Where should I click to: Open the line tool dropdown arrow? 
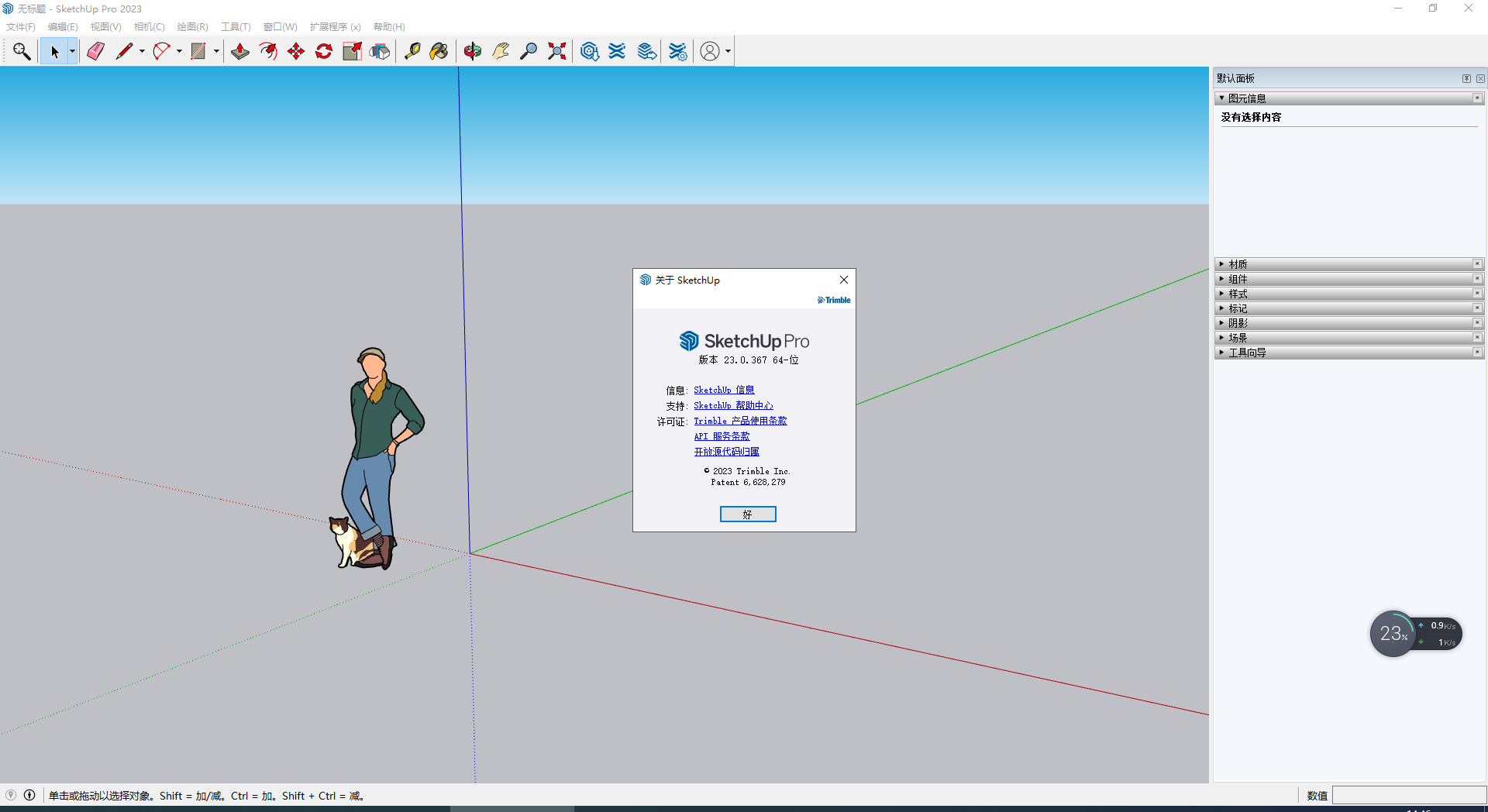click(142, 52)
